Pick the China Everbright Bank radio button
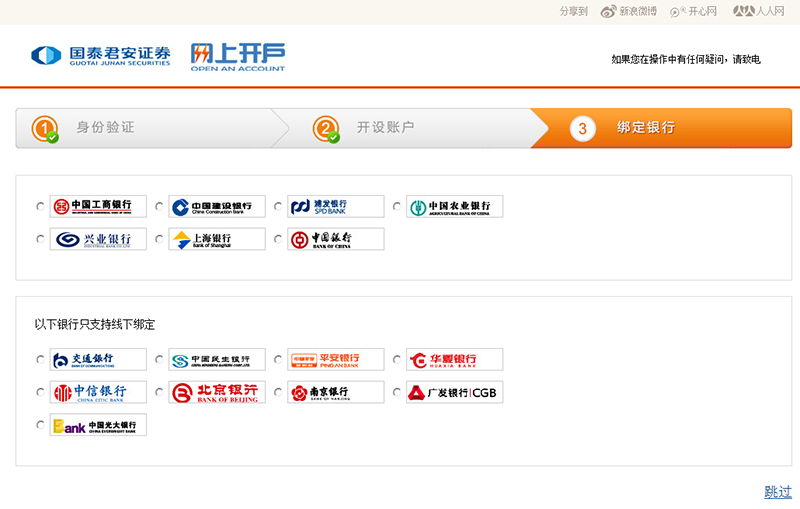The image size is (800, 509). pyautogui.click(x=40, y=425)
